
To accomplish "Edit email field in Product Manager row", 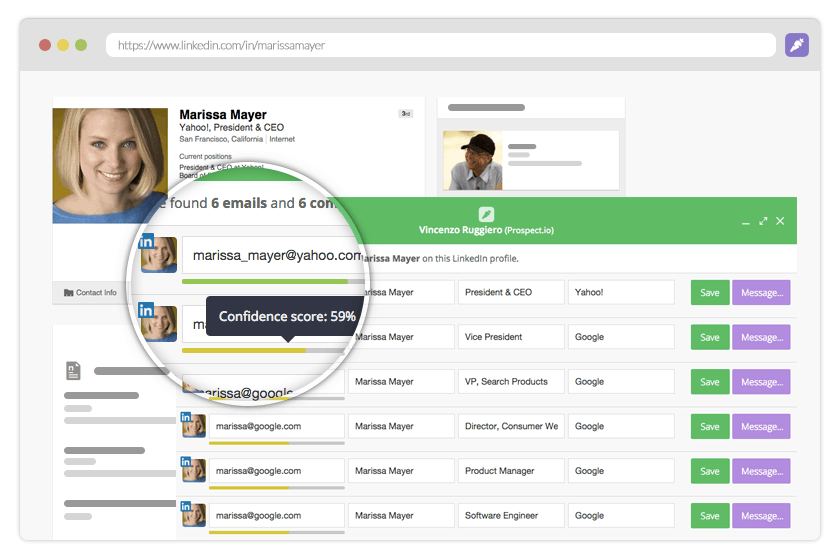I will (x=276, y=471).
